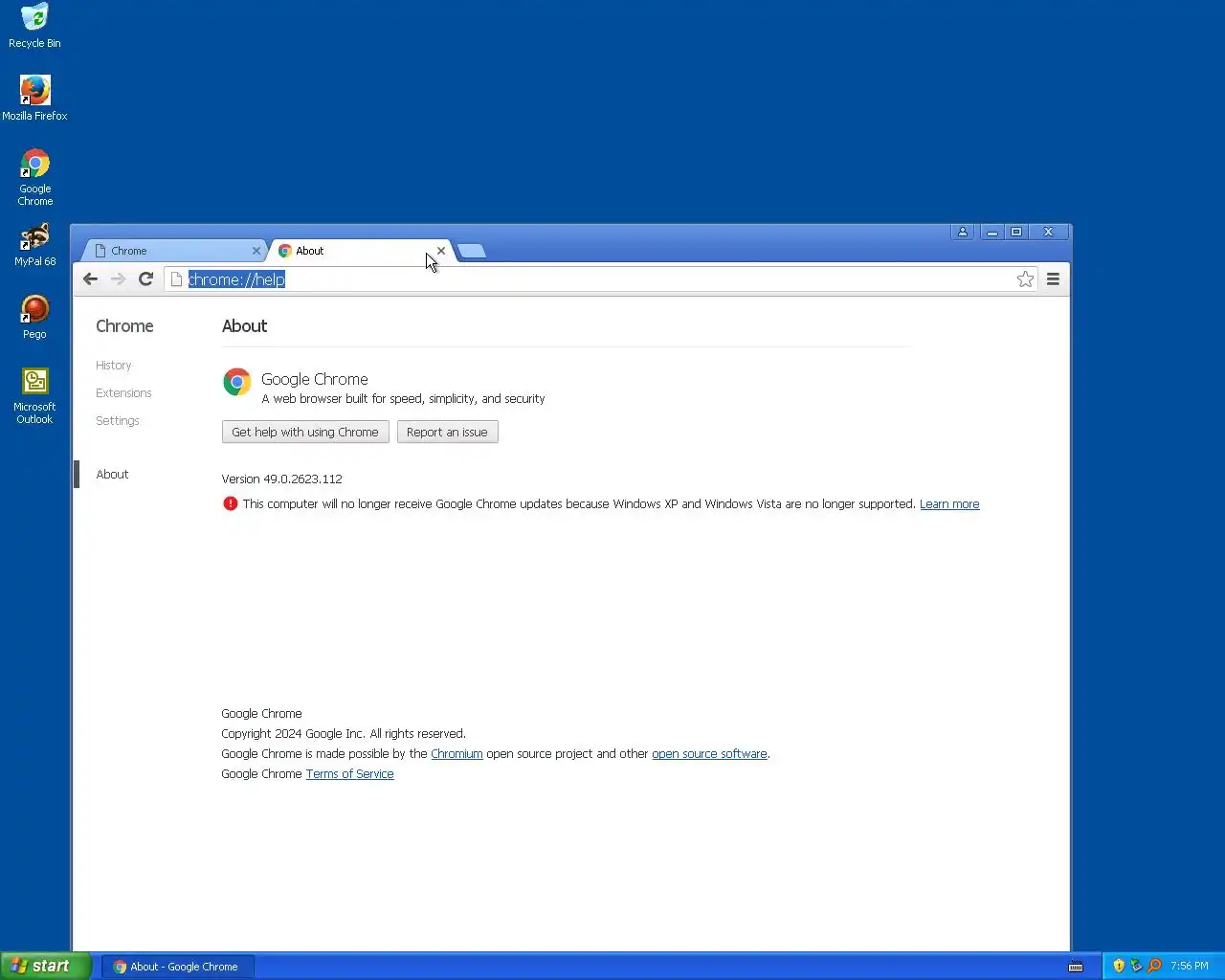Click the green tray icon next to the shield
The image size is (1225, 980).
click(1136, 966)
